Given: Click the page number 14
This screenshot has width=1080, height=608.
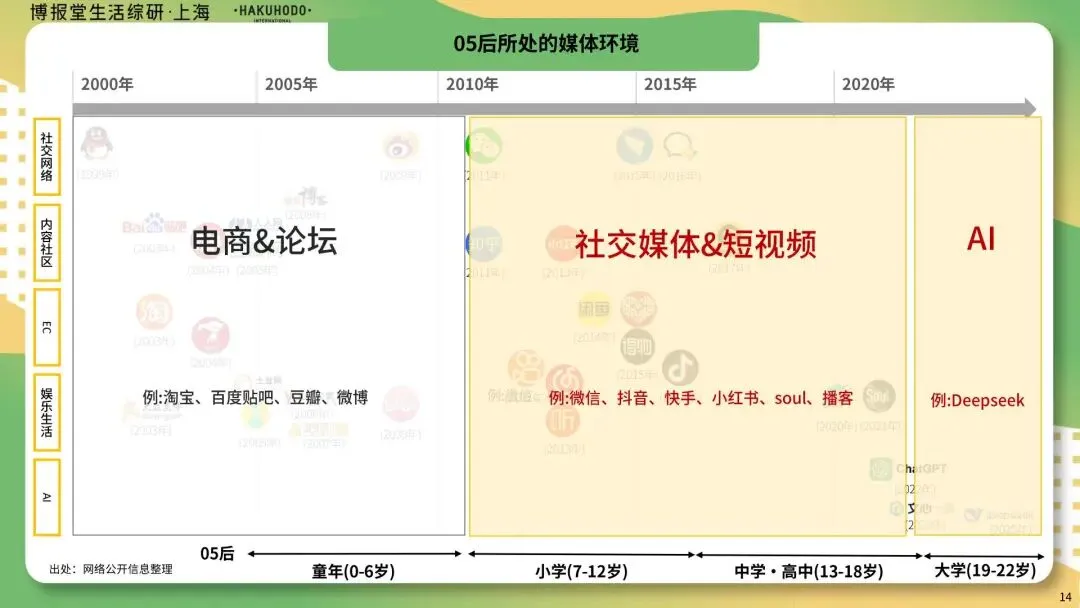Looking at the screenshot, I should [1065, 597].
